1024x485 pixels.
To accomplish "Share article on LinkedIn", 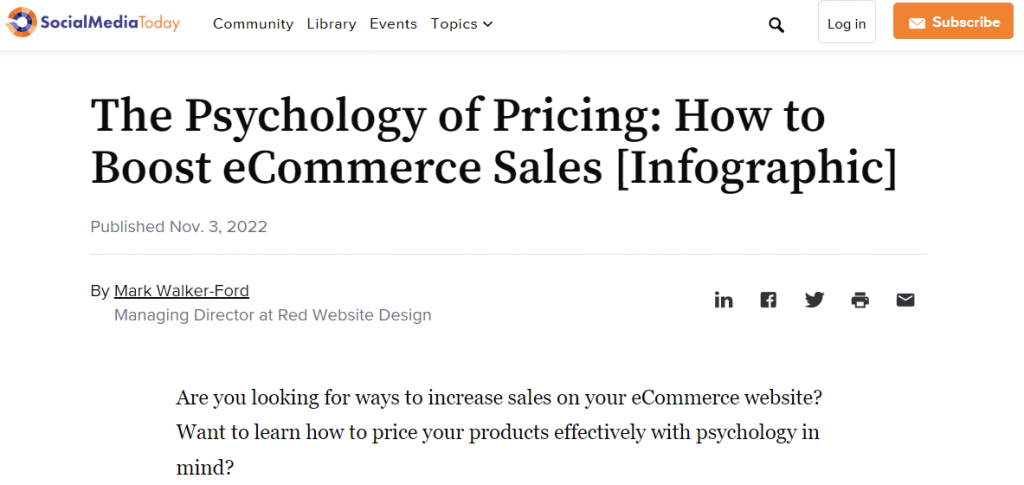I will (724, 300).
